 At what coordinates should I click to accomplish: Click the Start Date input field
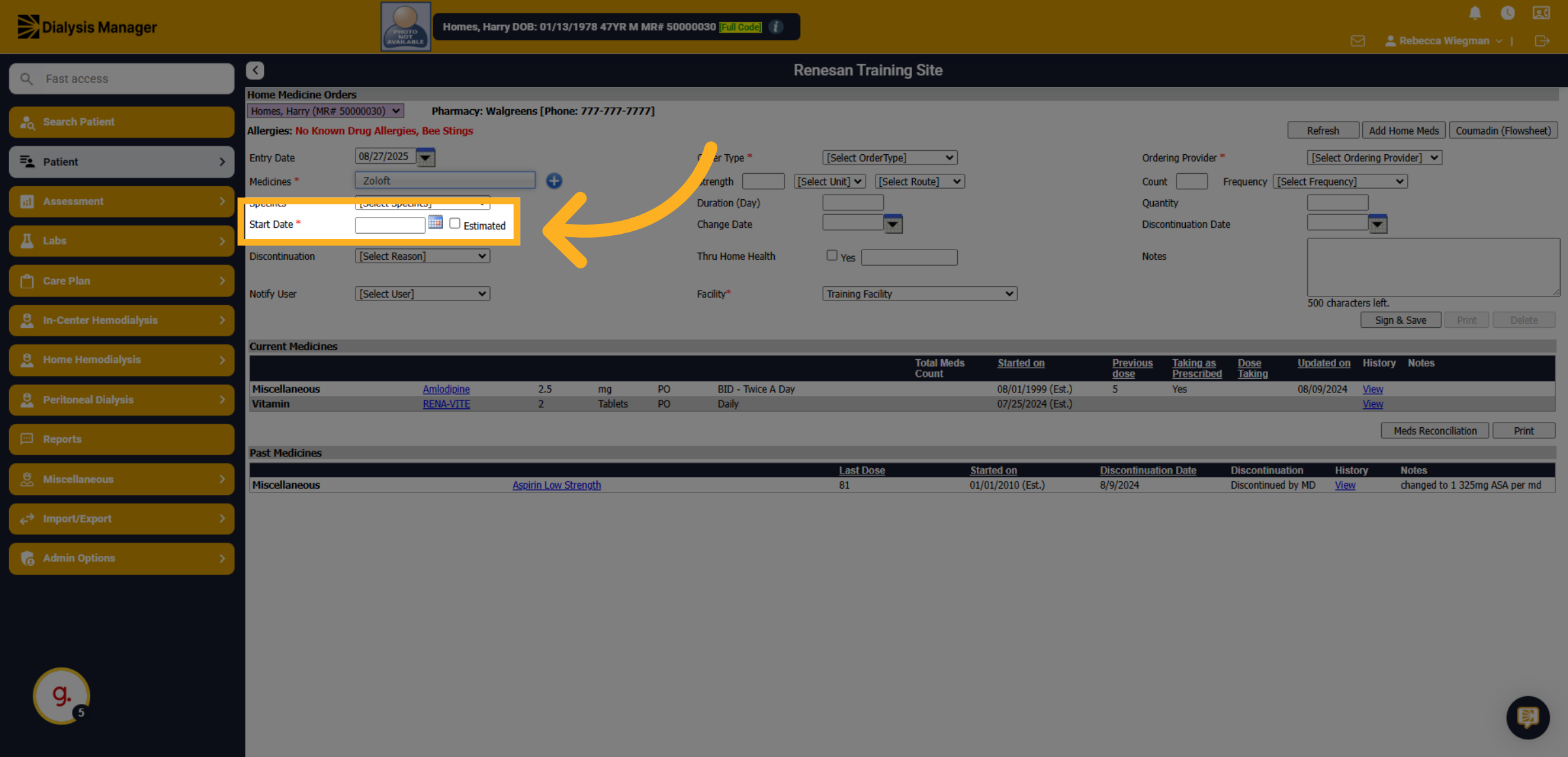pyautogui.click(x=390, y=225)
